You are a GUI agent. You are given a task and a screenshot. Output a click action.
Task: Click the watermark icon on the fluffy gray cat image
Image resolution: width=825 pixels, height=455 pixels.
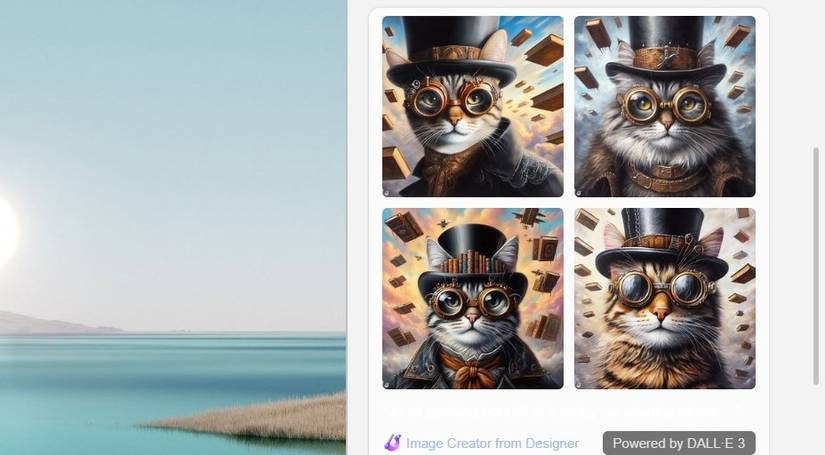[579, 193]
